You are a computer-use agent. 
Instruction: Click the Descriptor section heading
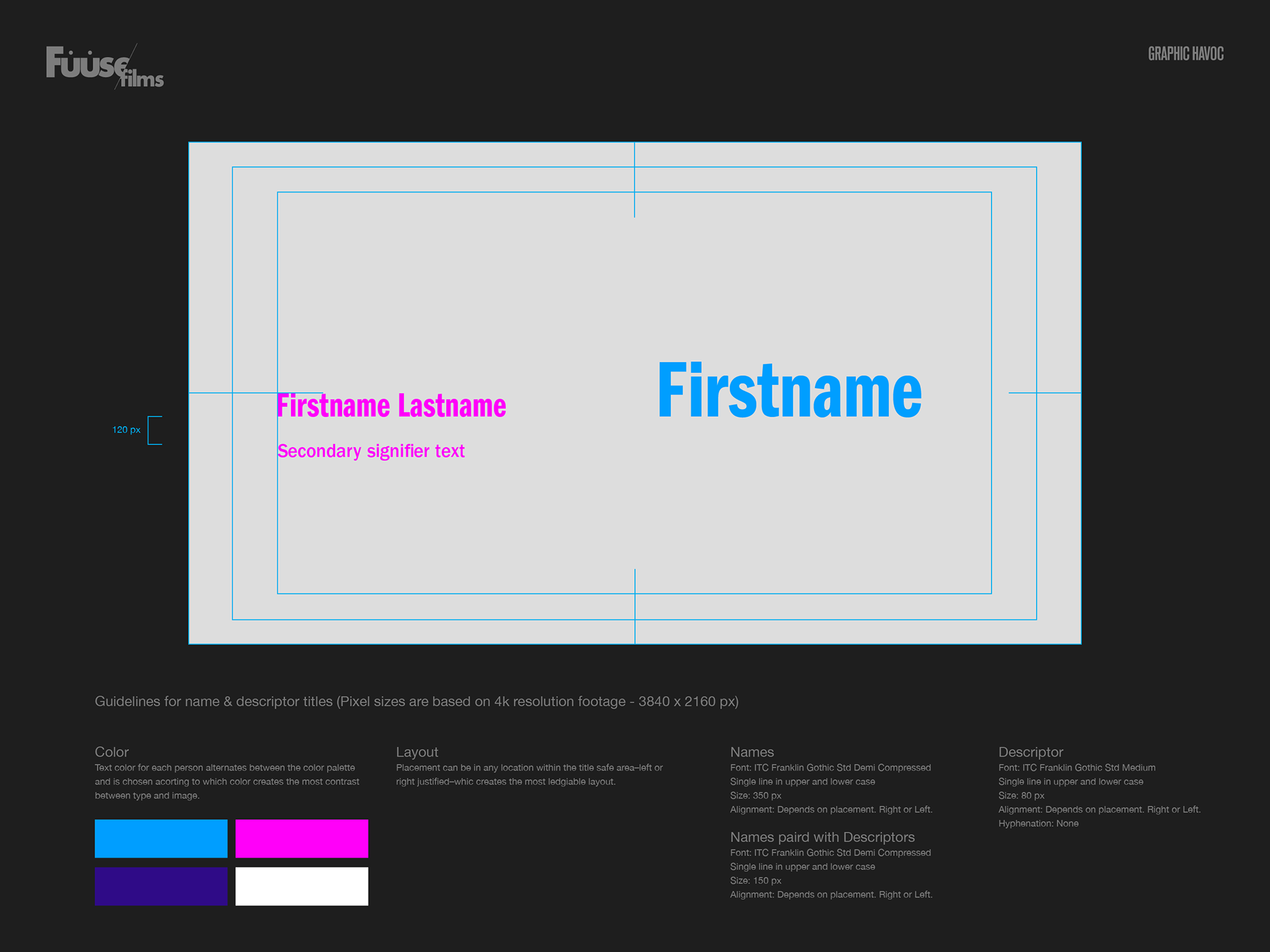[x=1030, y=752]
